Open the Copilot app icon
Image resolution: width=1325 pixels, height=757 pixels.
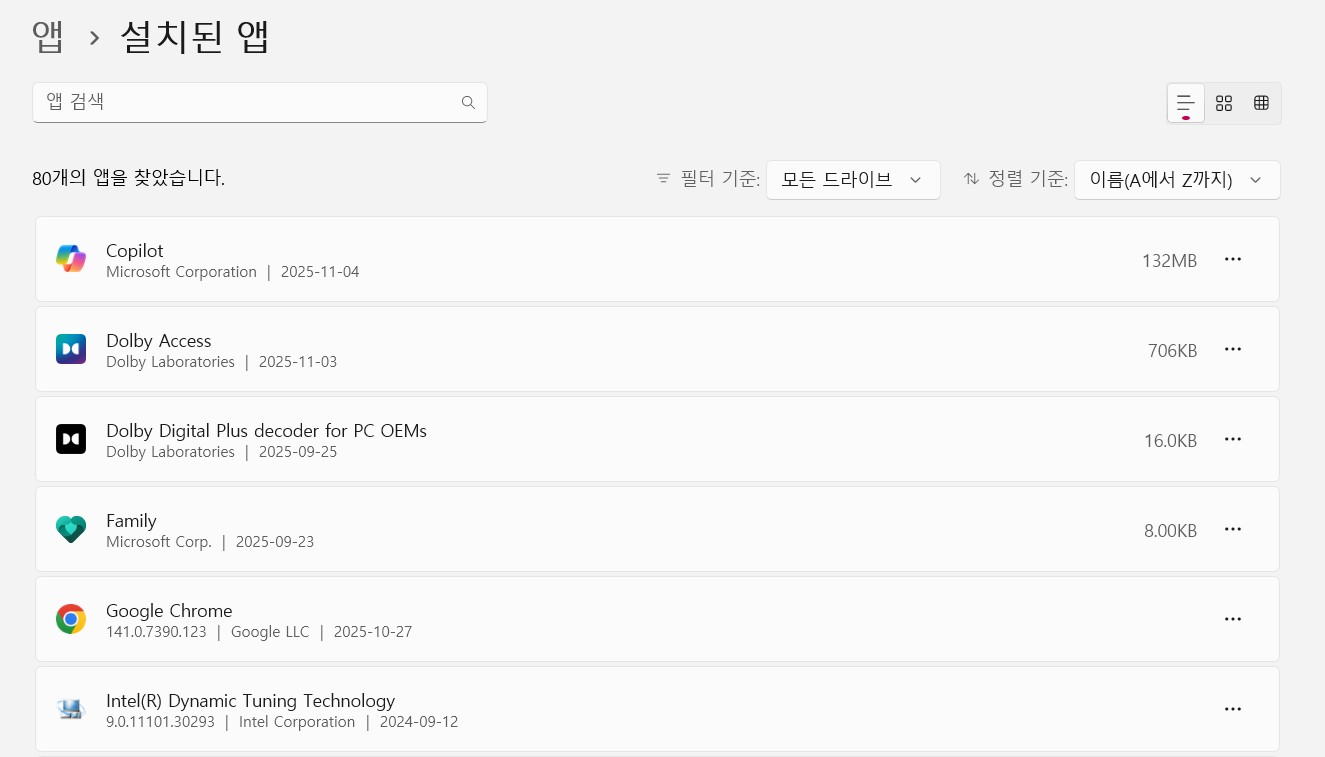point(70,258)
